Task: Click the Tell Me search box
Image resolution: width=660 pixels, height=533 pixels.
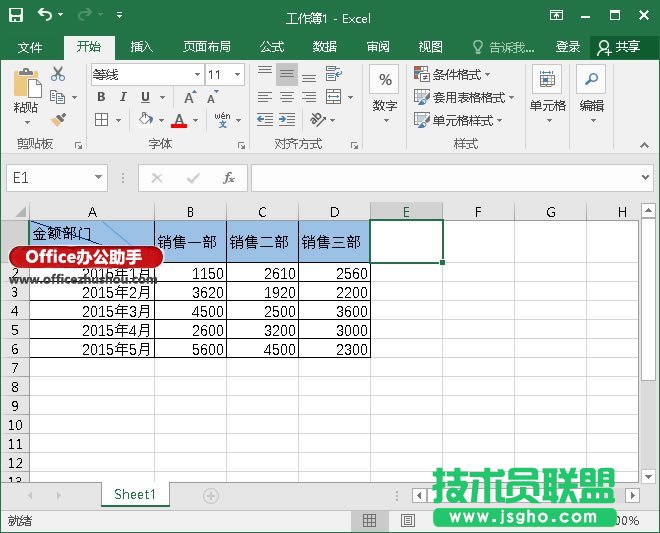Action: tap(504, 47)
